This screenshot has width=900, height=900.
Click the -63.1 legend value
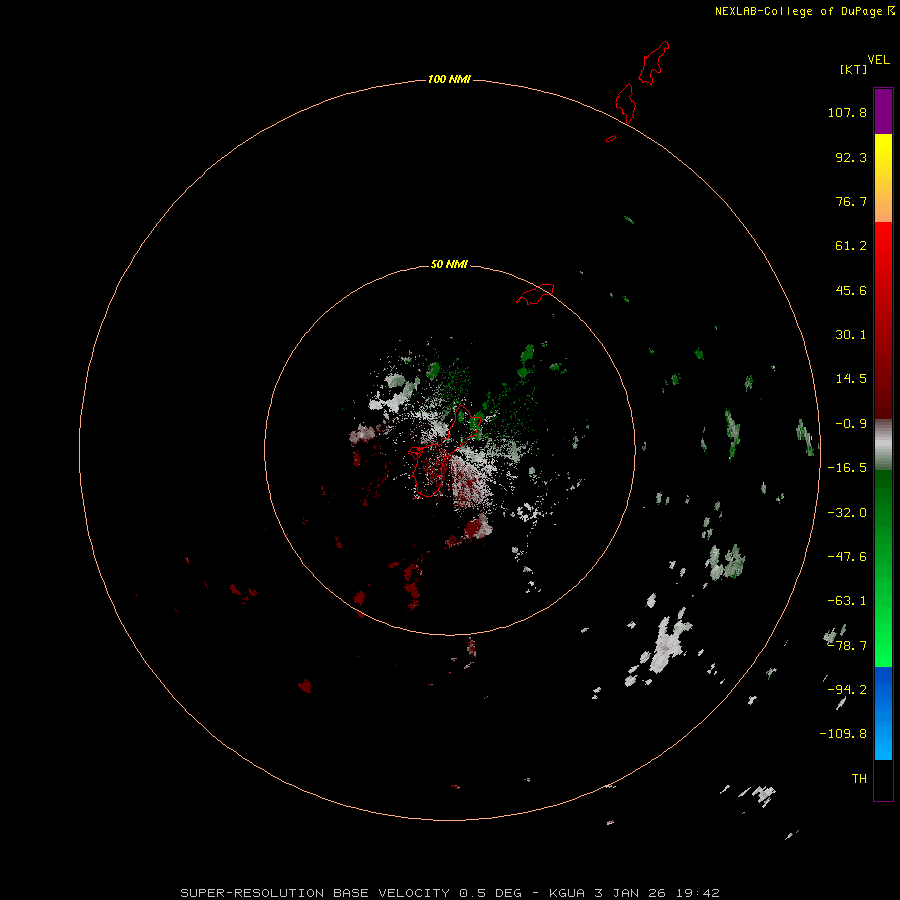pos(847,601)
